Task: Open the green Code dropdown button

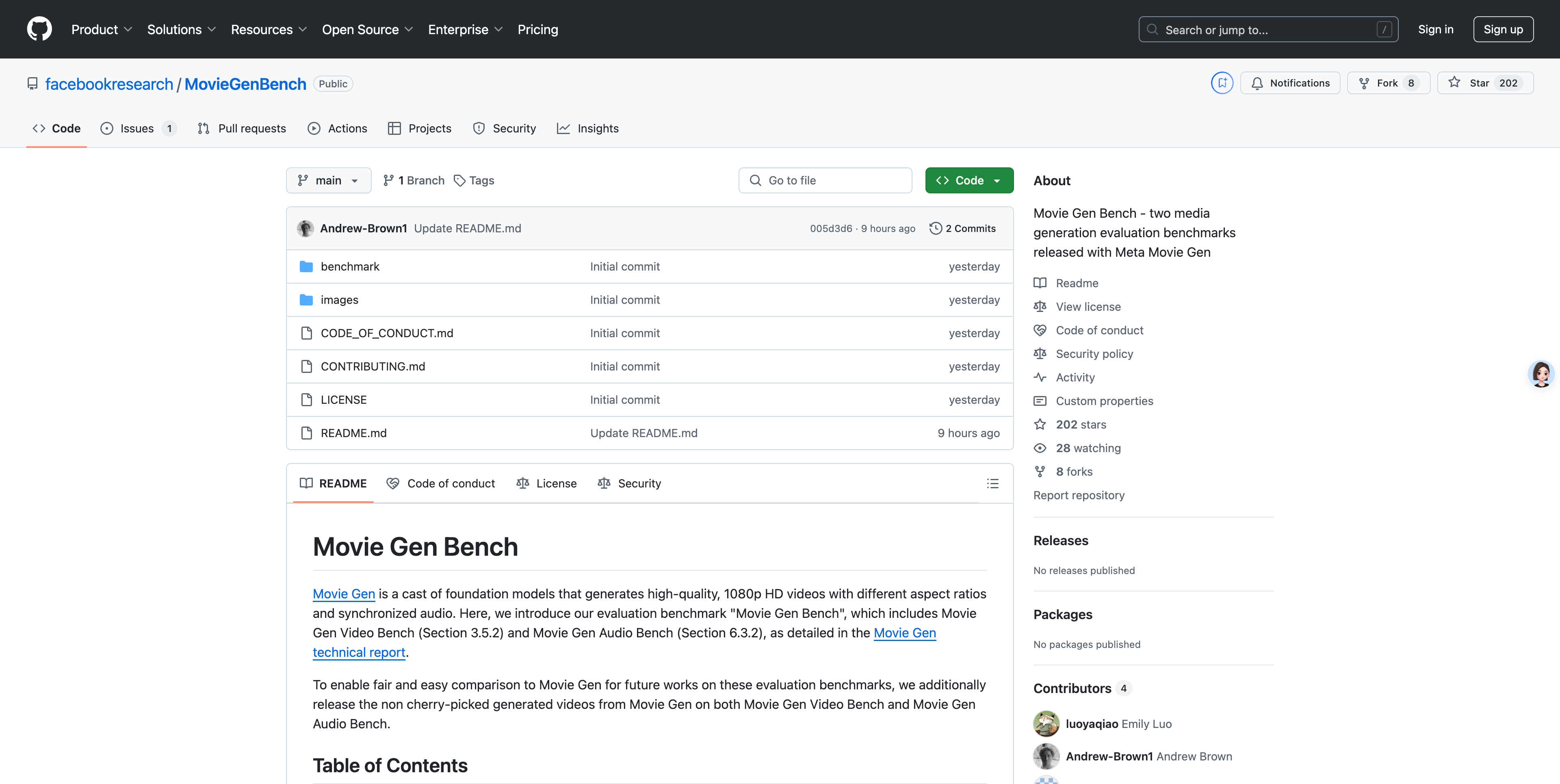Action: point(969,180)
